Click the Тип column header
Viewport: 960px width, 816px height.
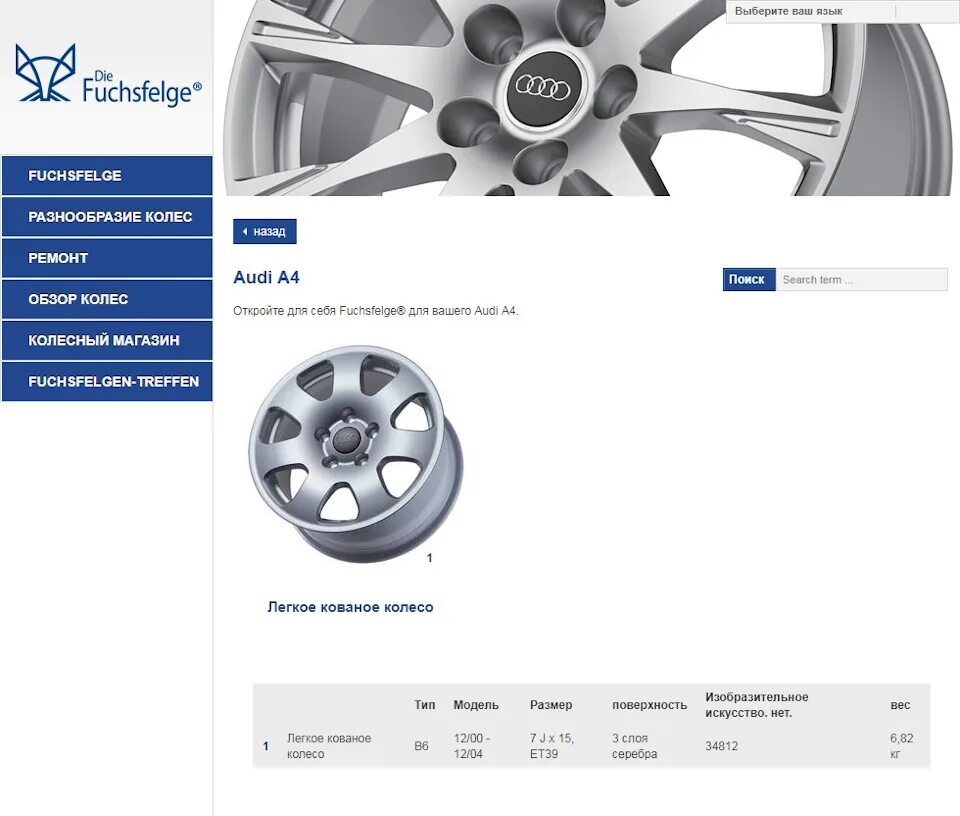click(x=424, y=705)
